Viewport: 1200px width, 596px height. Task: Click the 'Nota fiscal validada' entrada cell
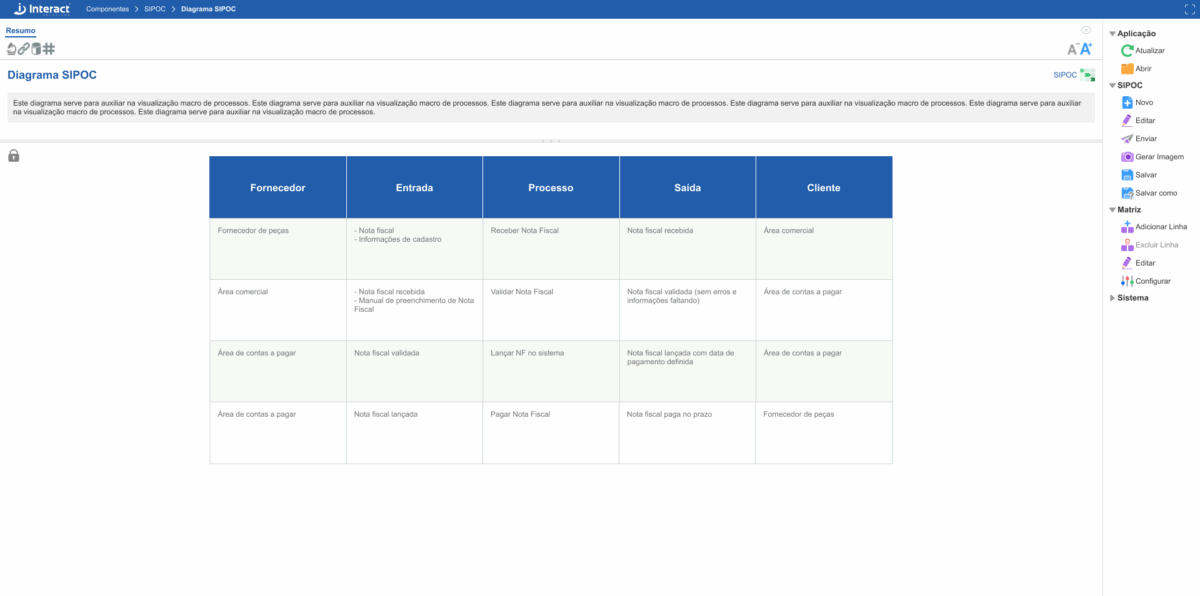(414, 371)
